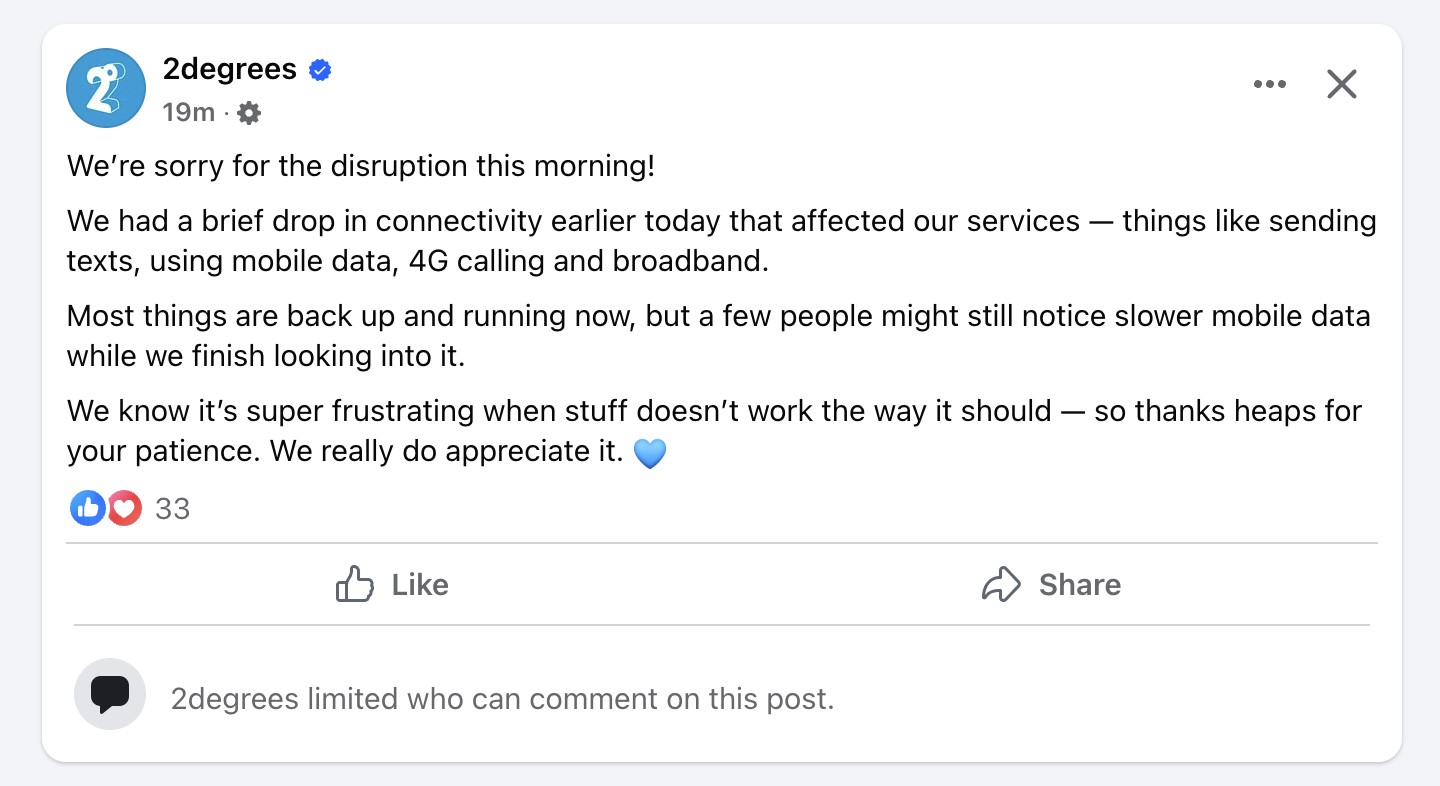This screenshot has height=786, width=1440.
Task: Click the curved arrow Share icon
Action: pos(1001,584)
